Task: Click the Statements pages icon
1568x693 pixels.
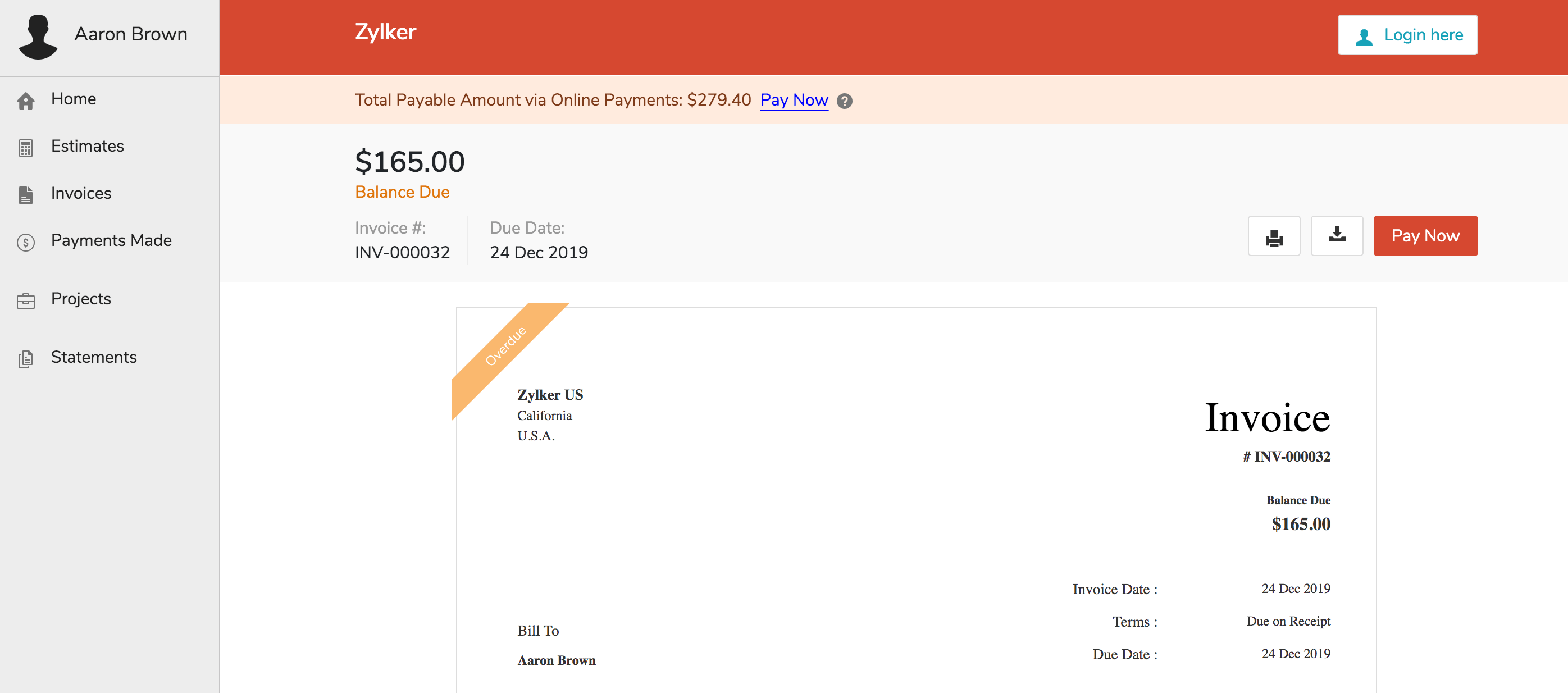Action: [26, 359]
